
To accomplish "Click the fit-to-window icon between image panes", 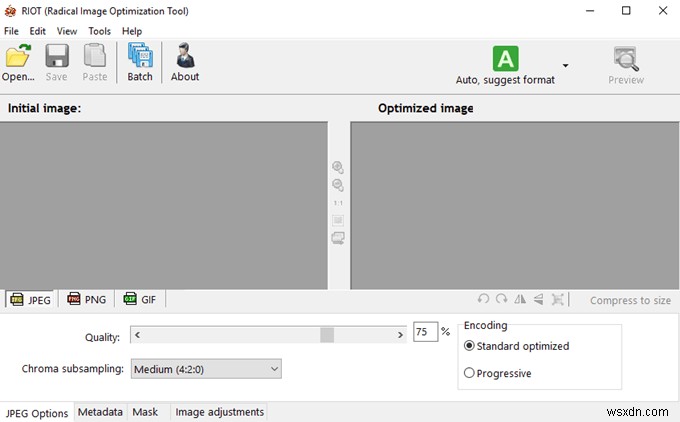I will click(x=338, y=220).
